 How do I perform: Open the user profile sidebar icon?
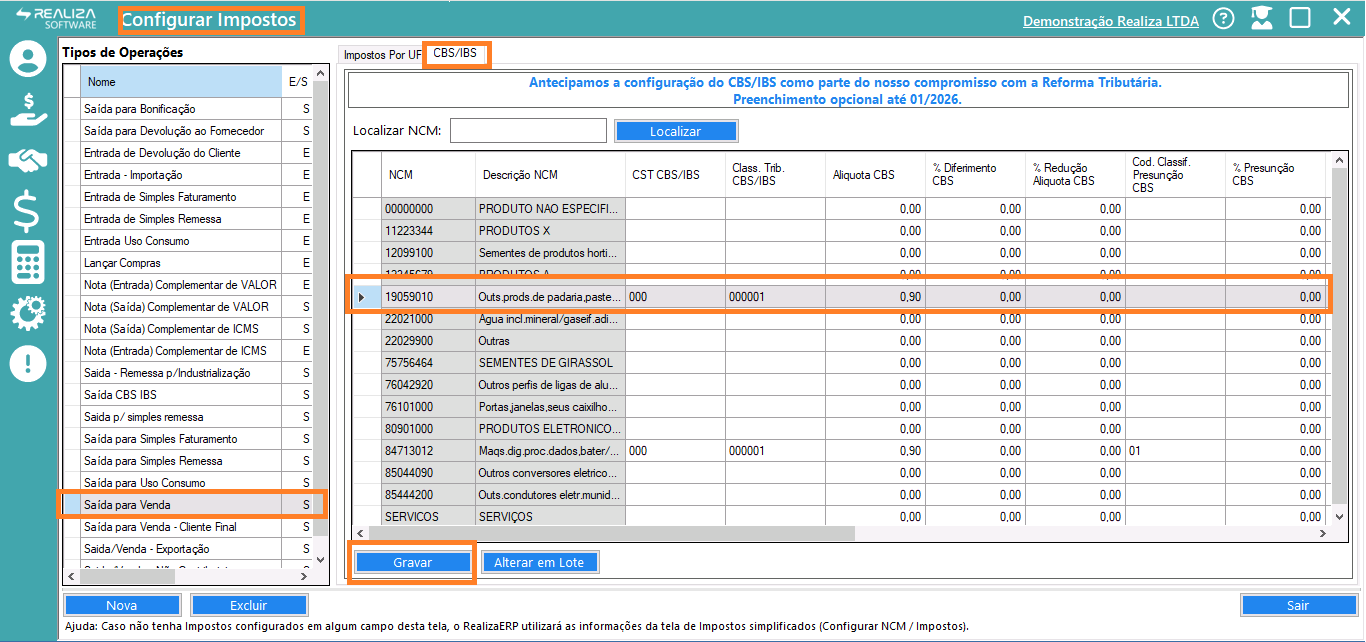28,59
